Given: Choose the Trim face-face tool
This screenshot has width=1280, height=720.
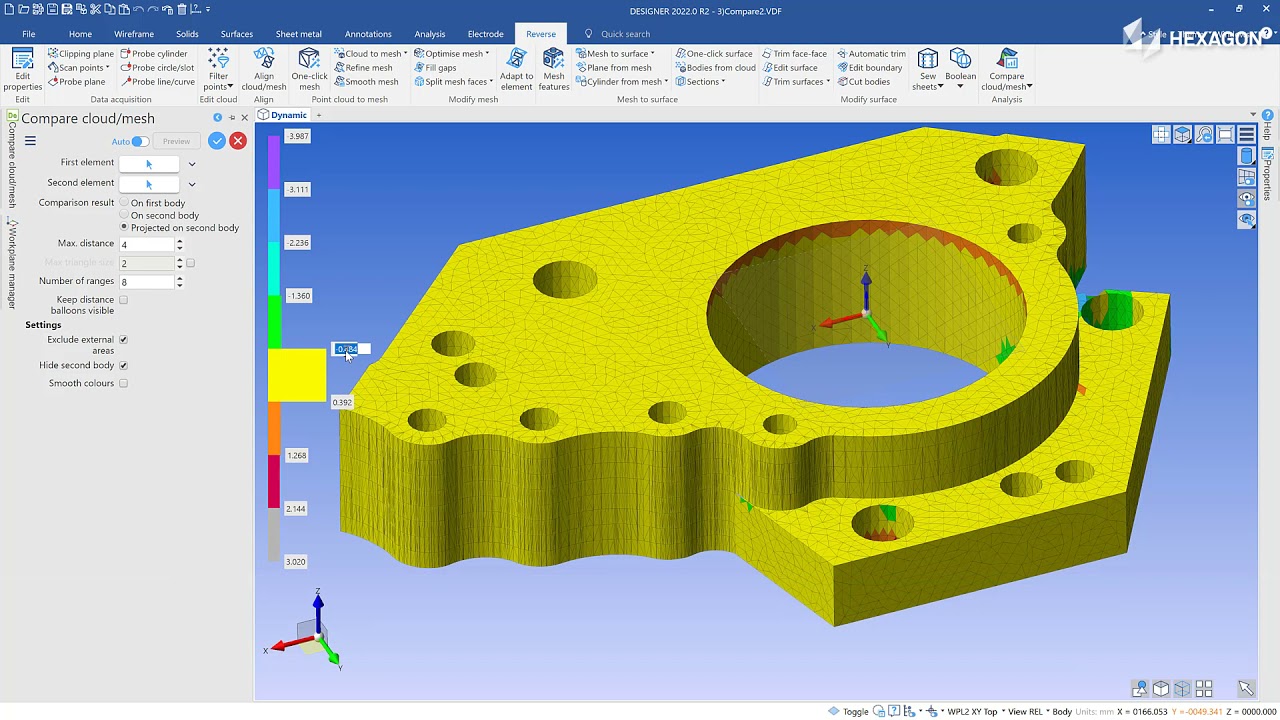Looking at the screenshot, I should point(794,54).
